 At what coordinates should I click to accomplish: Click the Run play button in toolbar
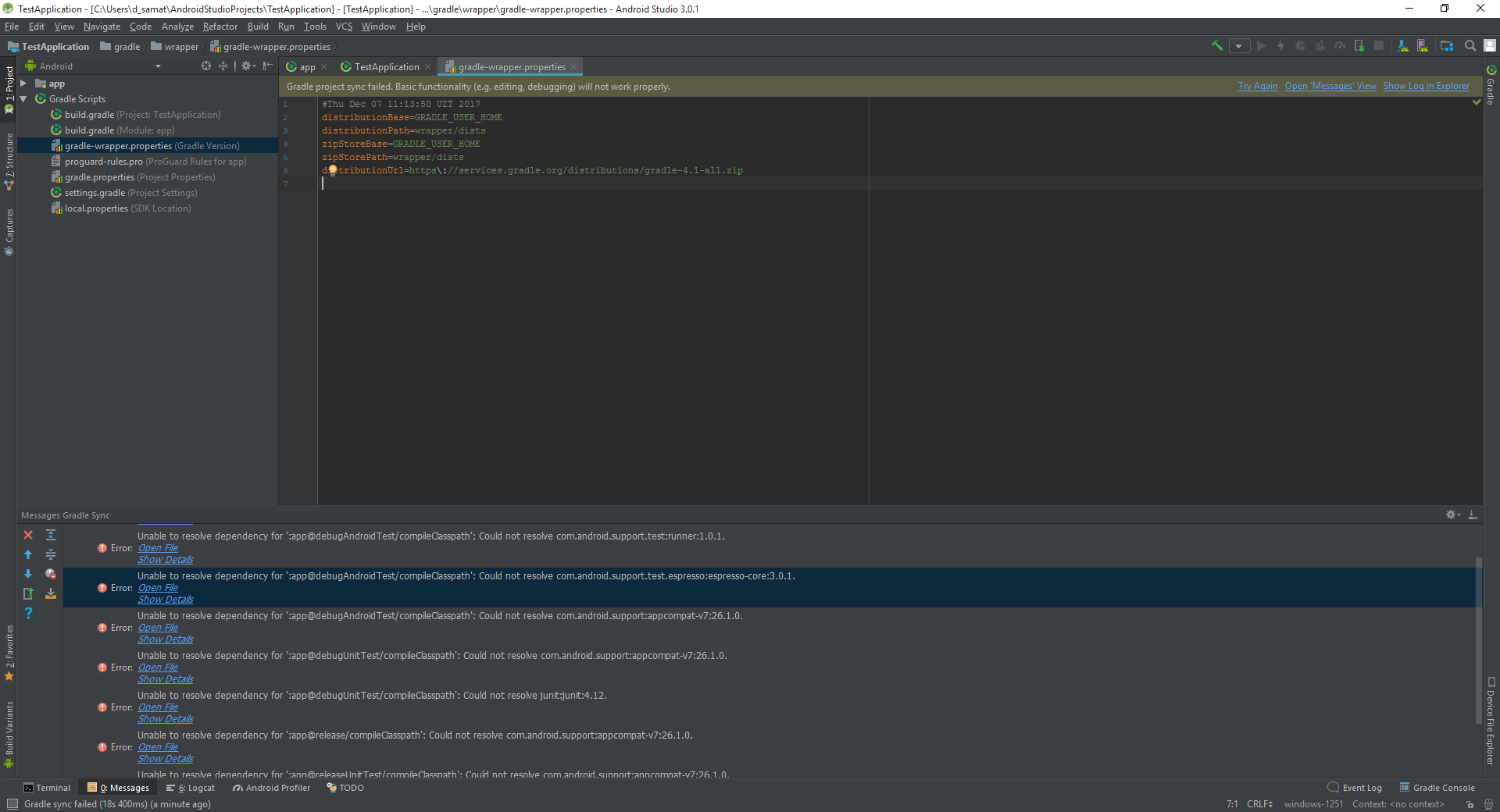click(x=1261, y=46)
